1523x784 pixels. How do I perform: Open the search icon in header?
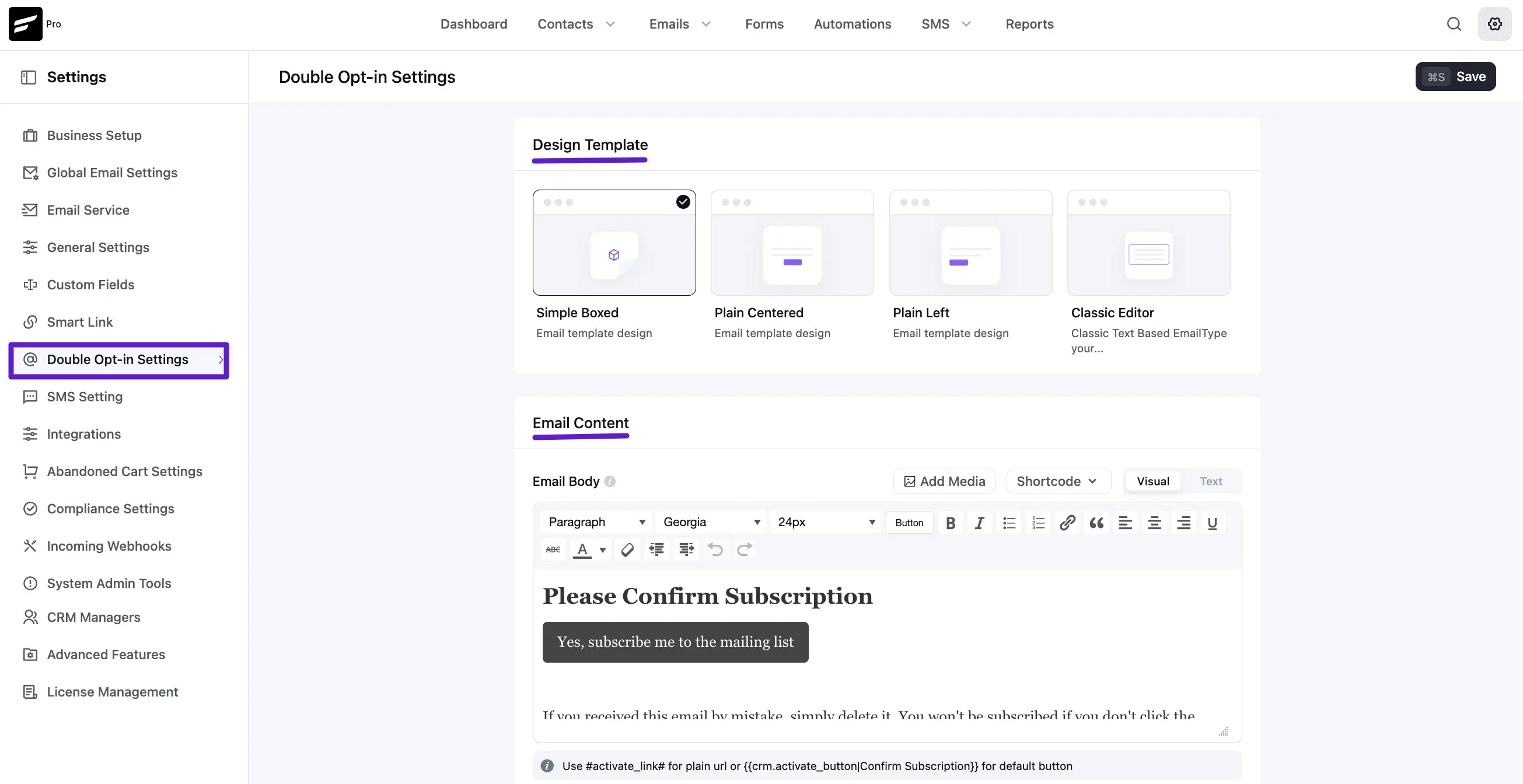(x=1454, y=24)
